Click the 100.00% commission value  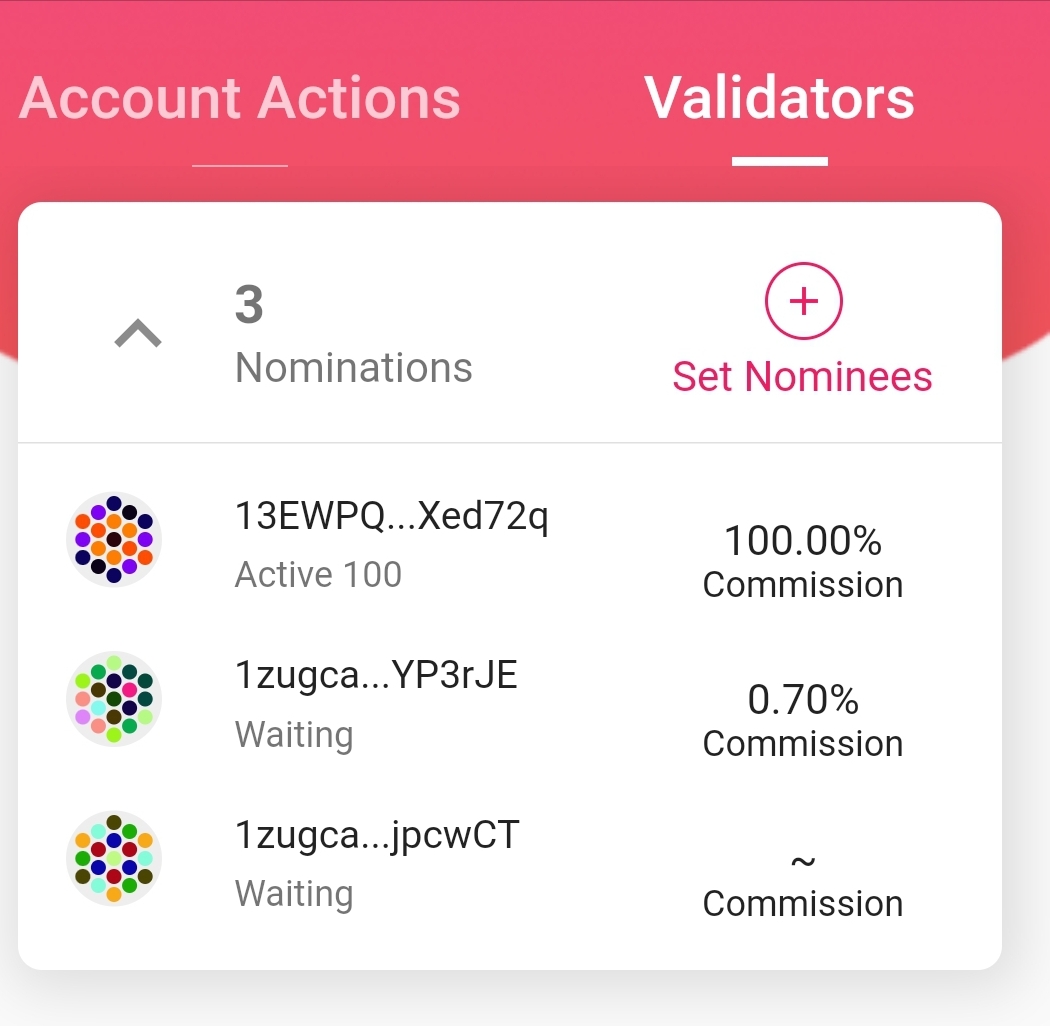tap(803, 541)
